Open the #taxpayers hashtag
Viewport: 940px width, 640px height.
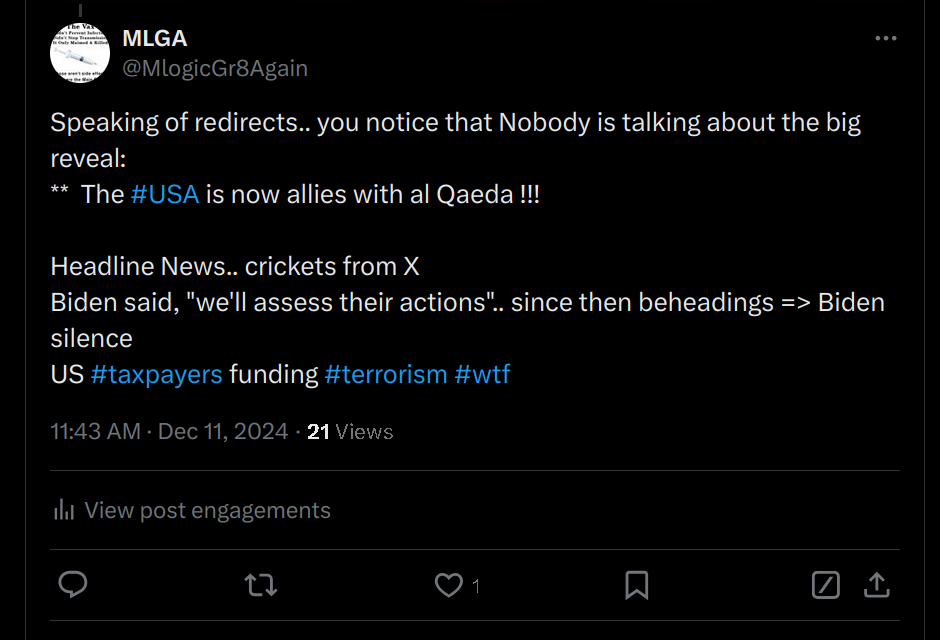tap(156, 375)
